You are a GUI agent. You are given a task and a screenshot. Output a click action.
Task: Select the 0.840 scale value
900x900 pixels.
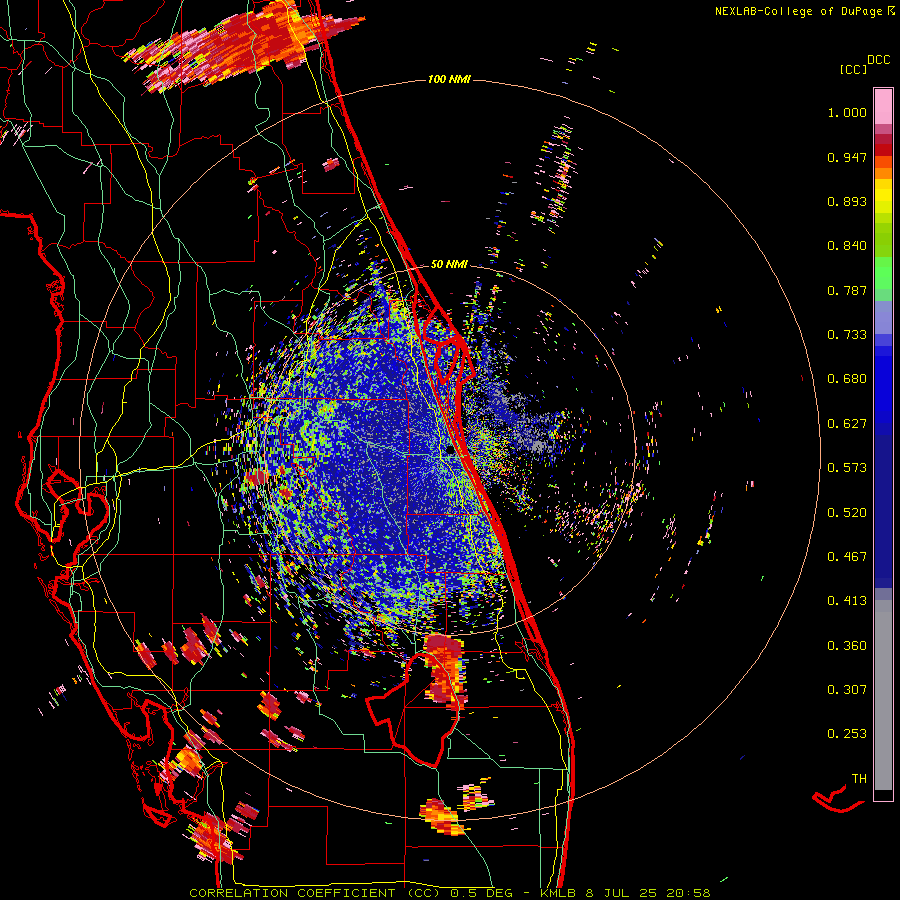pos(847,246)
